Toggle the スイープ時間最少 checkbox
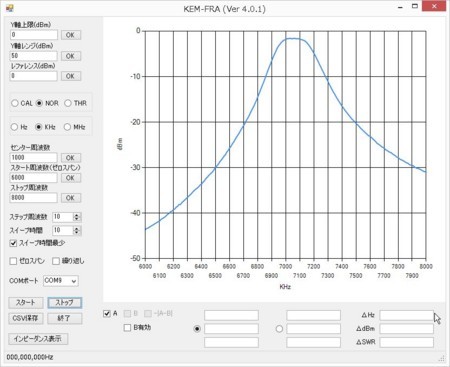The height and width of the screenshot is (367, 450). (x=13, y=243)
